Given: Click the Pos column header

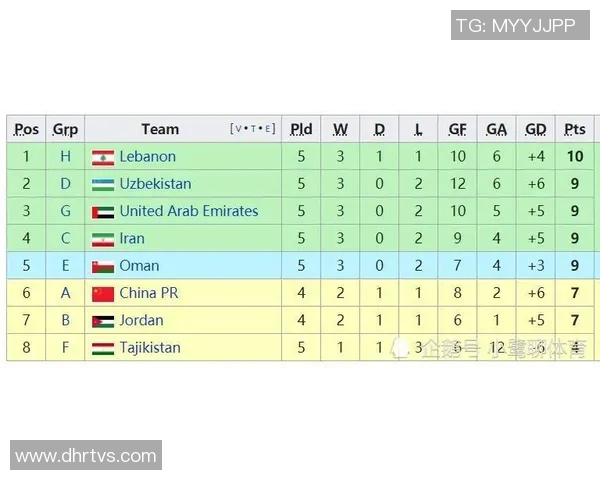Looking at the screenshot, I should point(27,129).
